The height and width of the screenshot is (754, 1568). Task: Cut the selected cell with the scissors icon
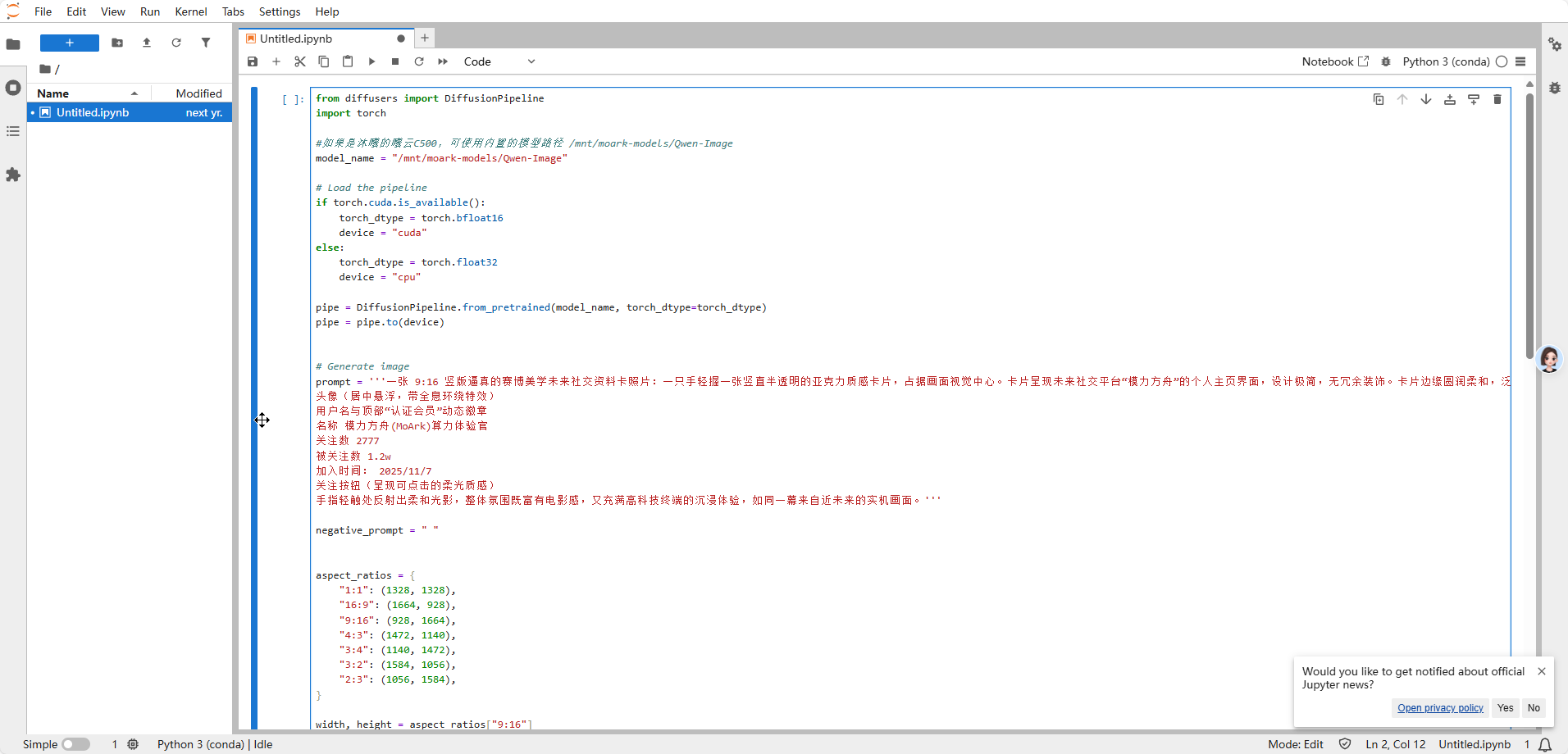point(300,61)
